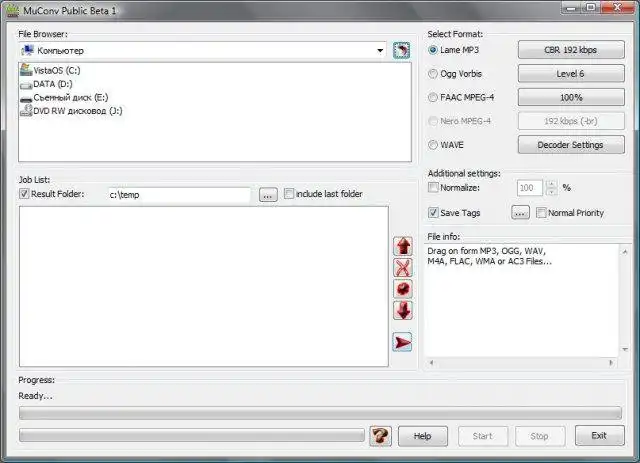
Task: Click File info horizontal scroll right arrow
Action: (x=611, y=362)
